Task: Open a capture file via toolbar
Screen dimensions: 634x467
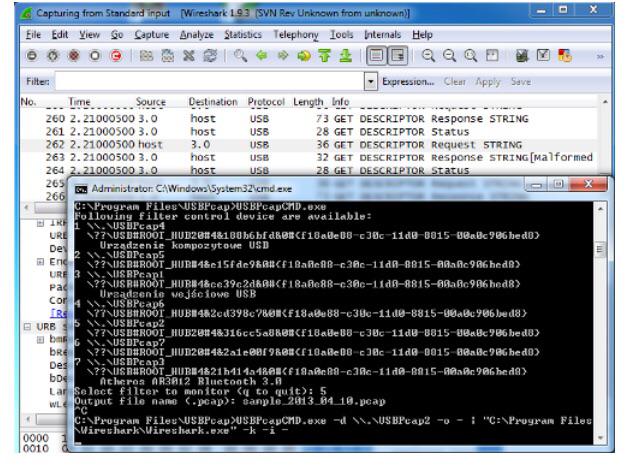Action: 146,55
